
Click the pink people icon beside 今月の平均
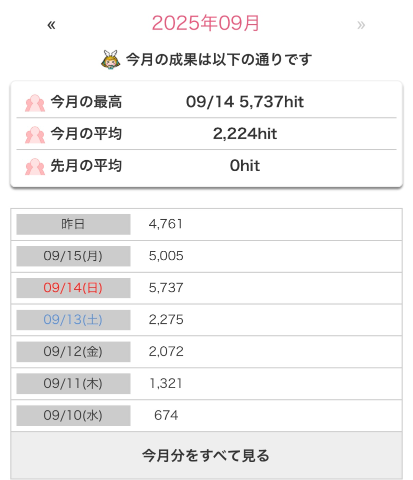(x=35, y=134)
